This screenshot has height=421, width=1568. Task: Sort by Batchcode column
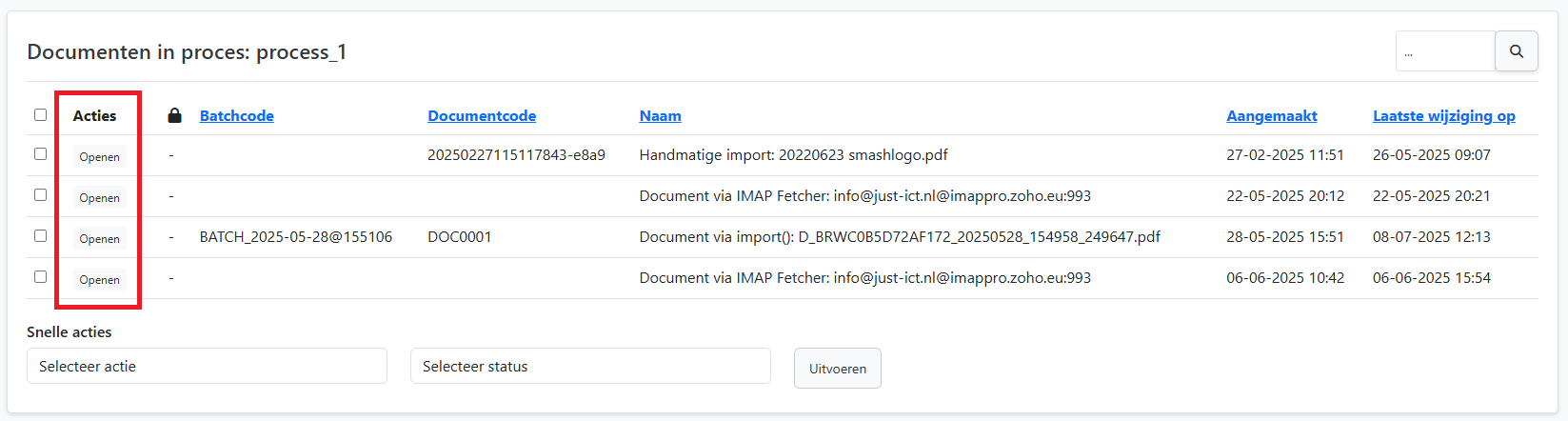coord(236,115)
